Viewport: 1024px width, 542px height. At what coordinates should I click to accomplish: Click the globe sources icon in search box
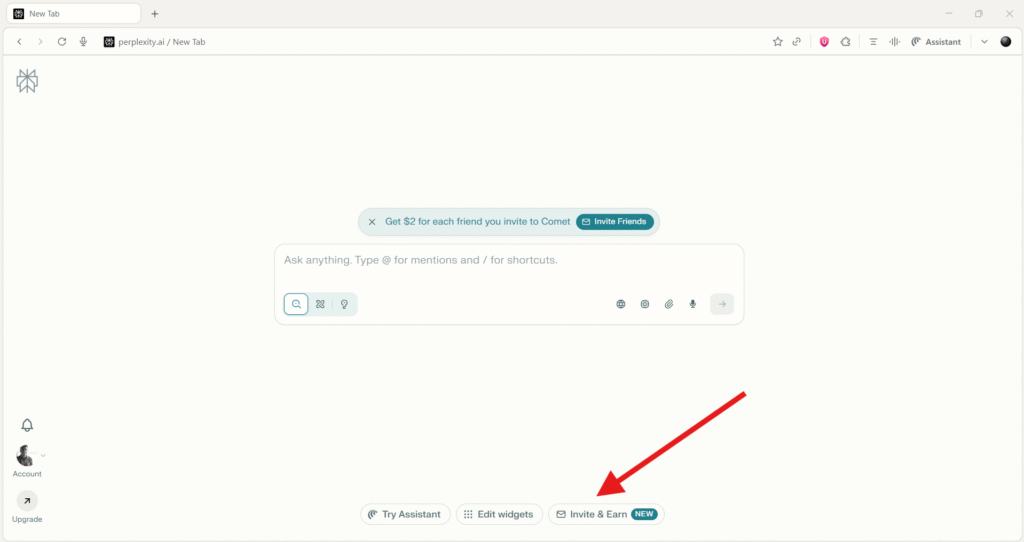[620, 304]
